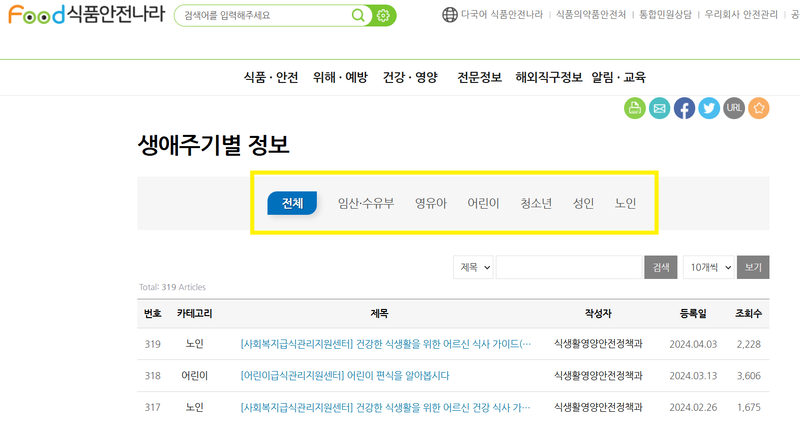Open article 318 어린이 편식 link
Screen dimensions: 800x423
tap(345, 376)
